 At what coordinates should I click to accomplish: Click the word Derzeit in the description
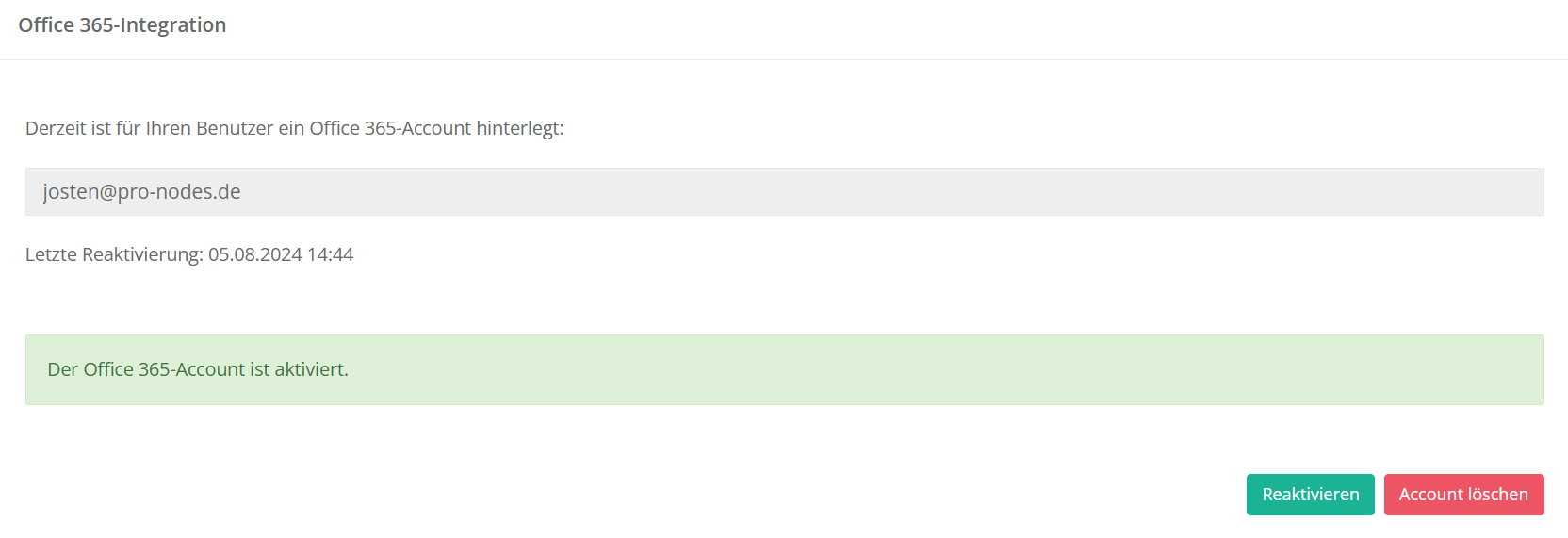56,128
